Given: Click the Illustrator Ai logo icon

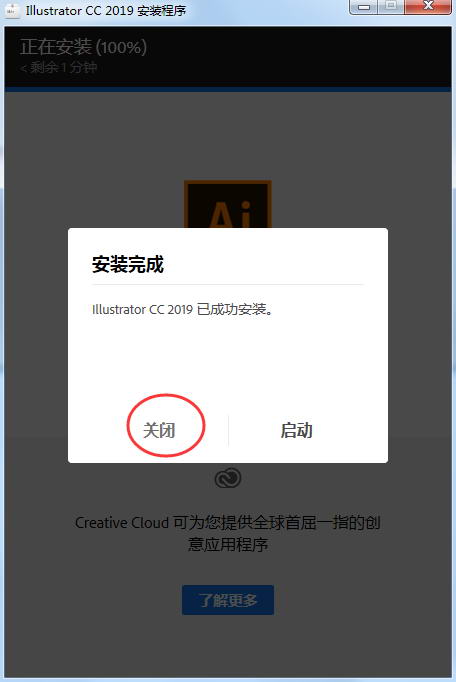Looking at the screenshot, I should [228, 204].
